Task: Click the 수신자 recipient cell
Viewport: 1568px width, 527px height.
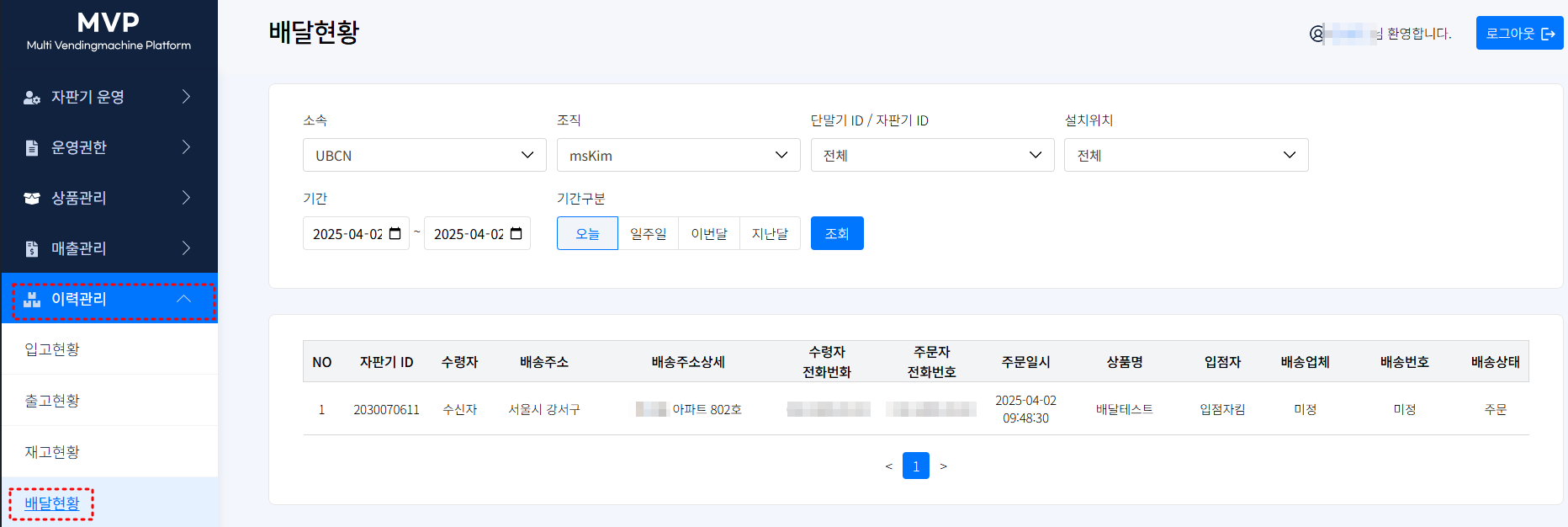Action: pos(460,409)
